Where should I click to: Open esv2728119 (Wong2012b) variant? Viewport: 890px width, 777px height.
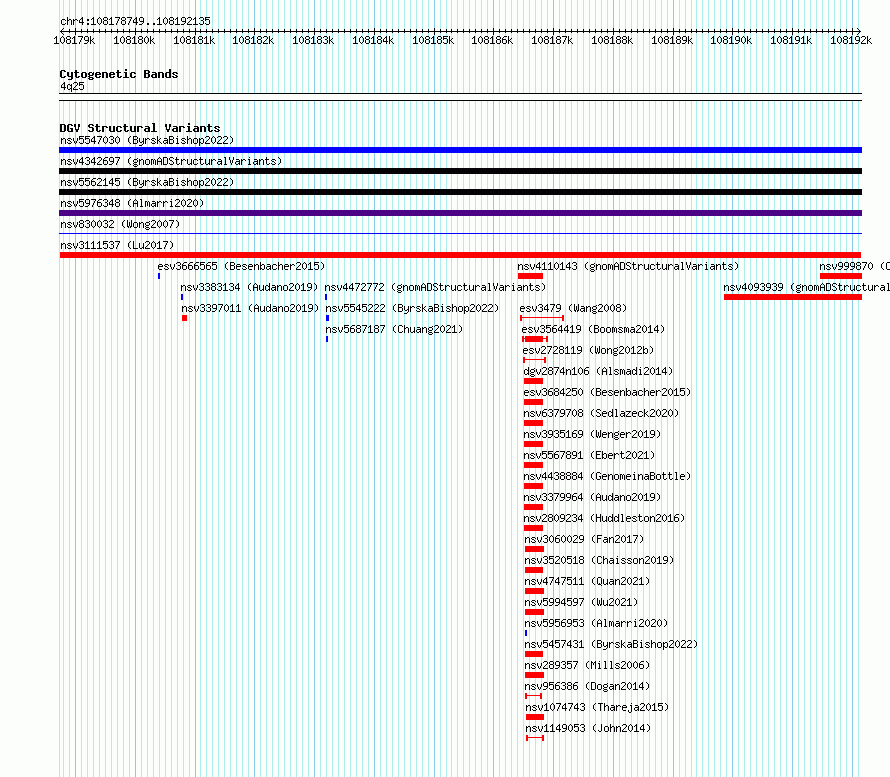coord(588,350)
